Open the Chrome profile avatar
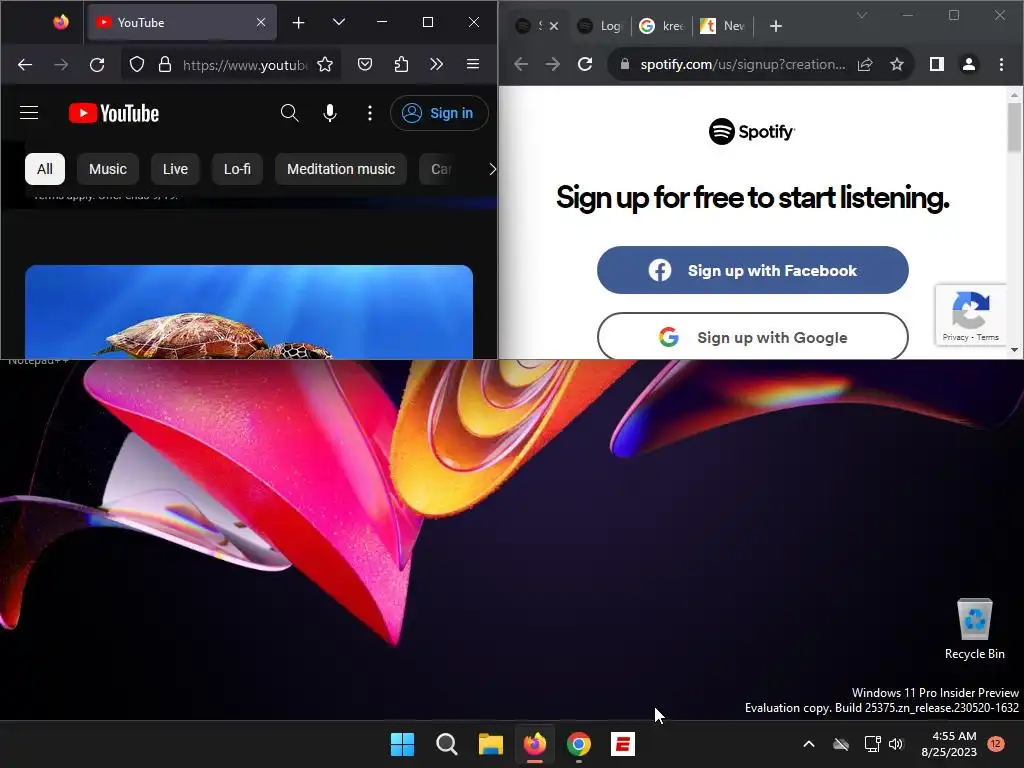The image size is (1024, 768). coord(969,64)
